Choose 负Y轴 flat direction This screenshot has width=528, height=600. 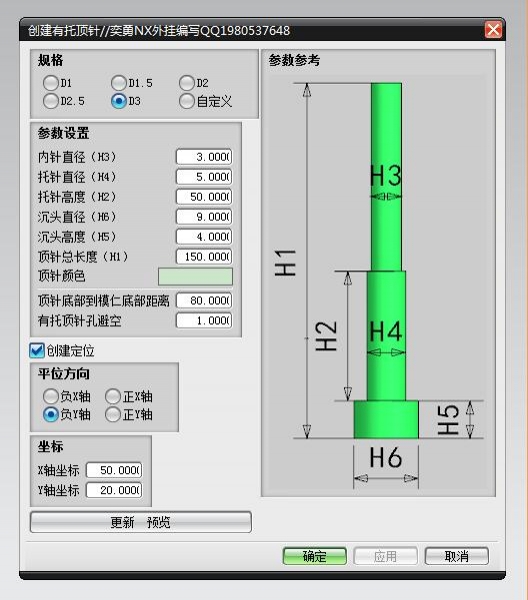coord(51,414)
